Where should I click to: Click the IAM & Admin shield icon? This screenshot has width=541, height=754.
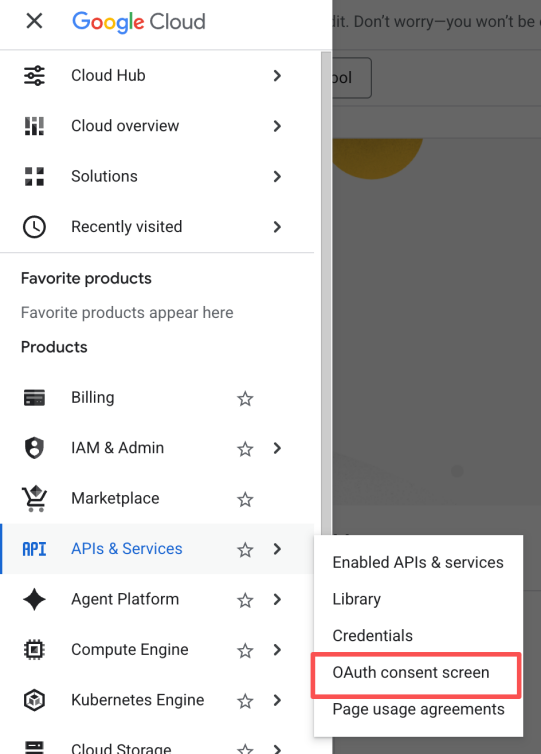click(34, 448)
